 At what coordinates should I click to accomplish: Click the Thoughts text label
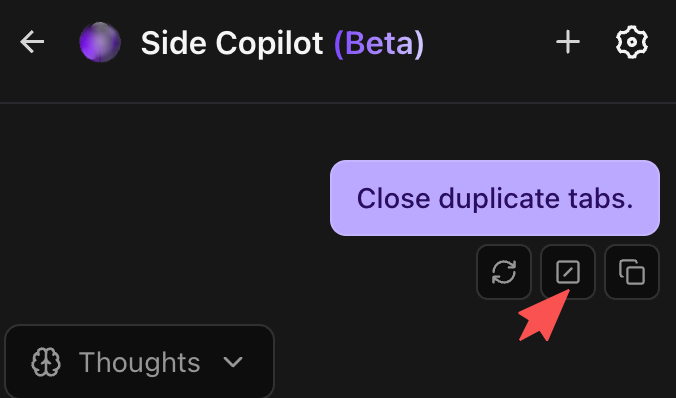pos(140,362)
